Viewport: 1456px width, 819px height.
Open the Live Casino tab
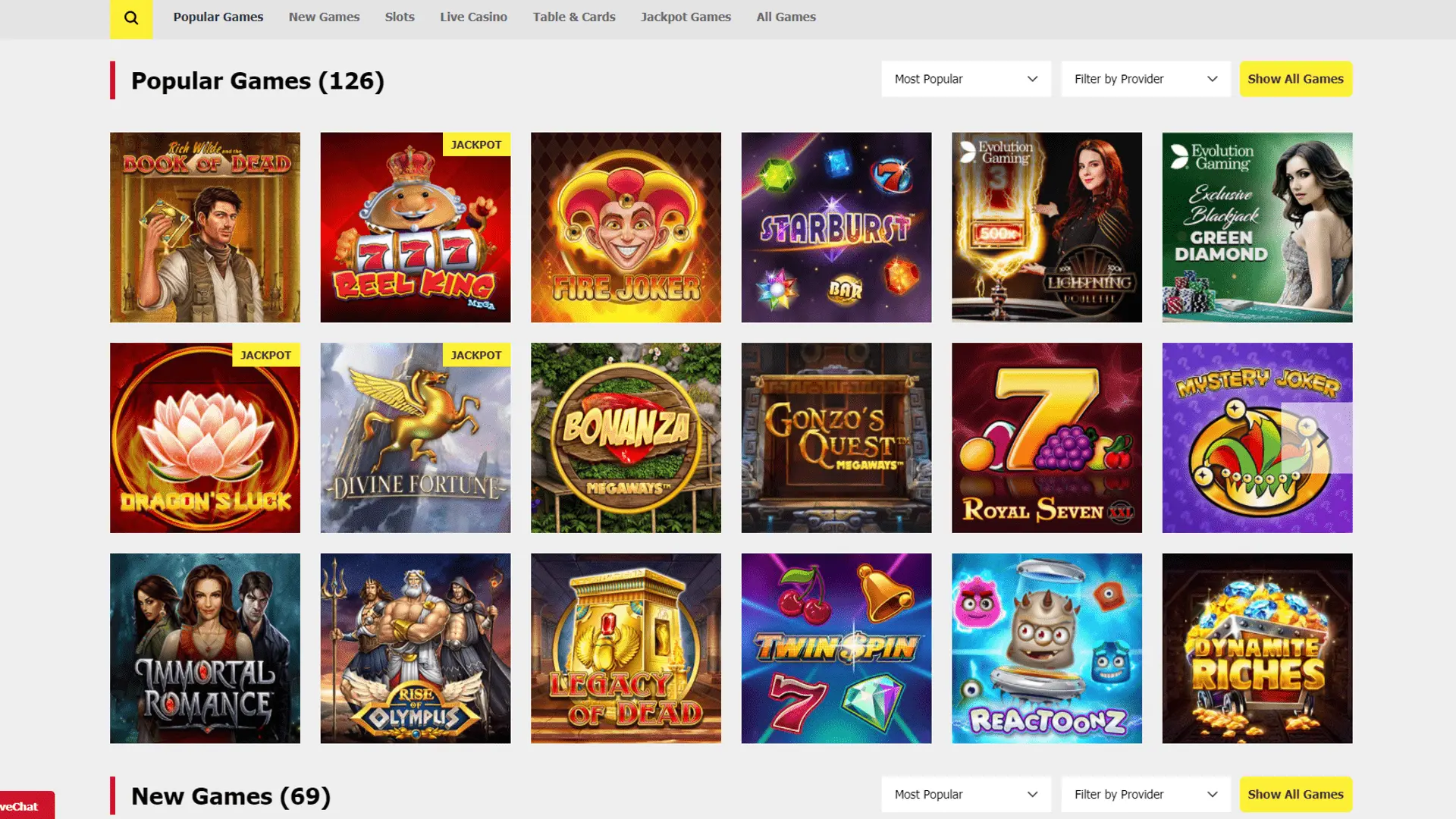(473, 17)
